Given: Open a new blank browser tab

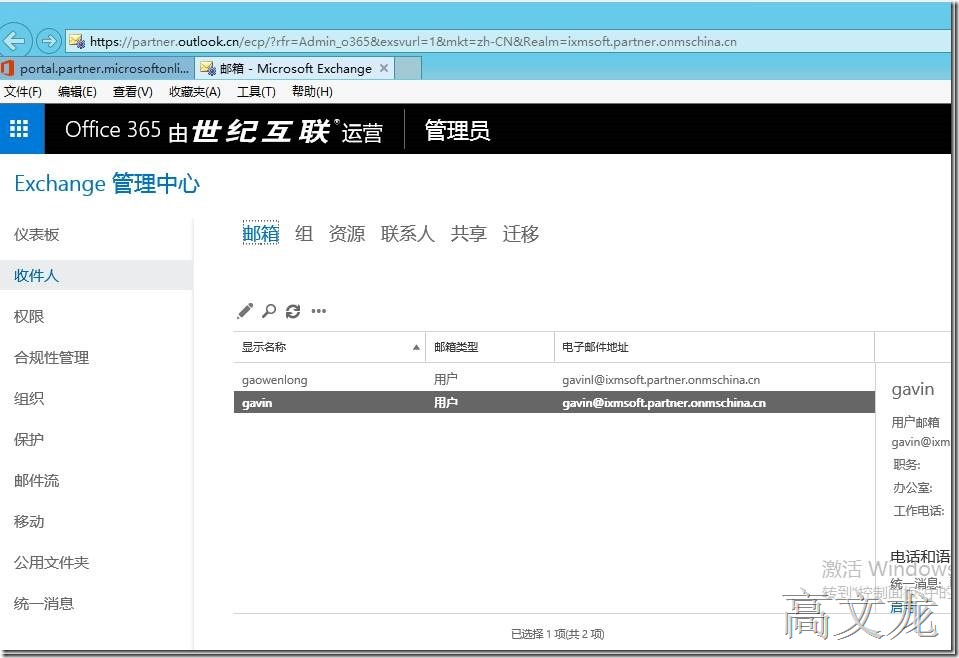Looking at the screenshot, I should click(409, 68).
